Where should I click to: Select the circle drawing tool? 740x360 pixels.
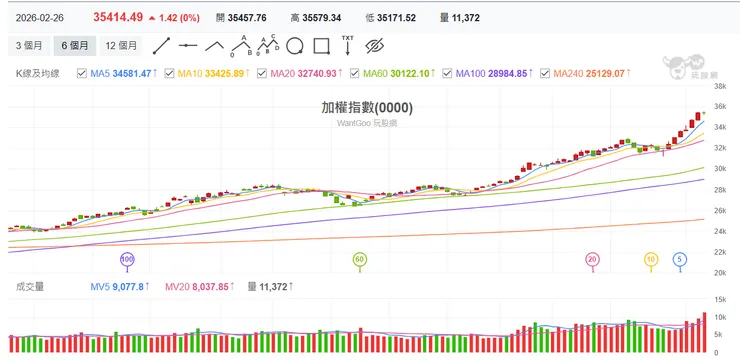(294, 46)
